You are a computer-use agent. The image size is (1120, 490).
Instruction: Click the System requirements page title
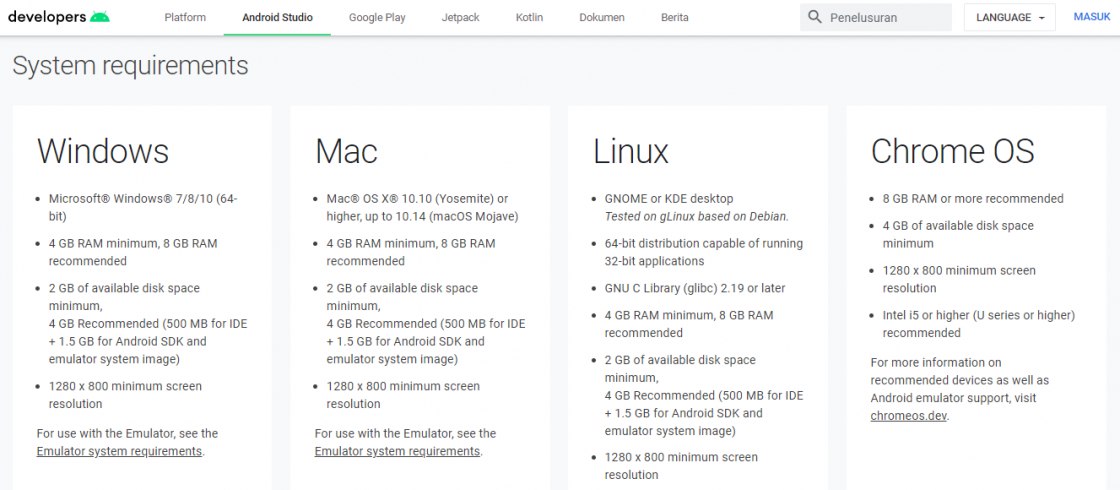[x=131, y=66]
